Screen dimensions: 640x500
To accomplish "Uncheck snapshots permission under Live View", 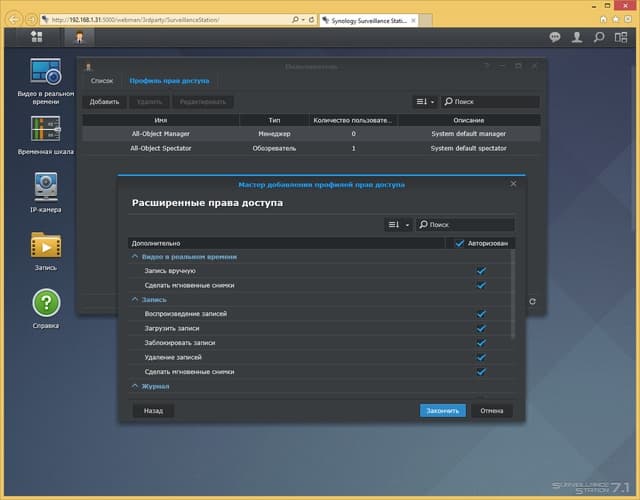I will (481, 285).
